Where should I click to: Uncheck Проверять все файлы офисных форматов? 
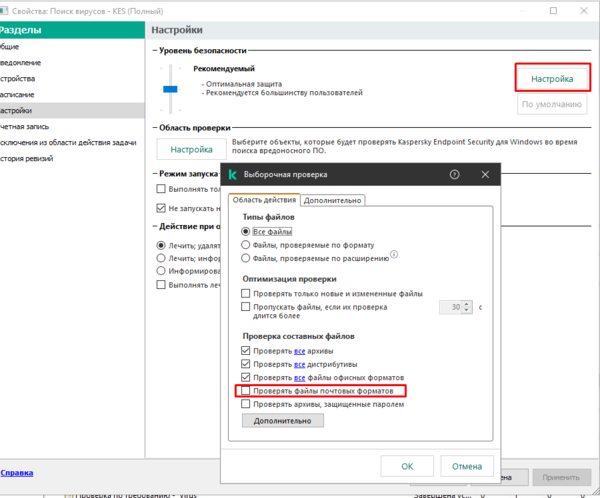[246, 377]
